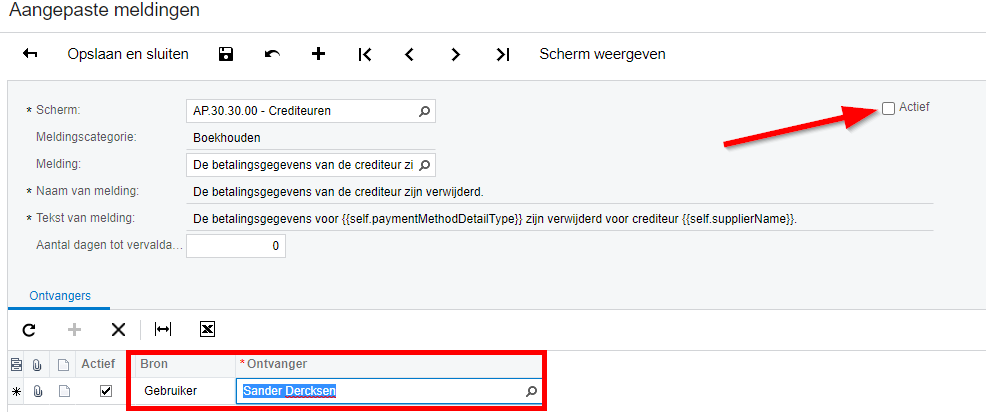Add a new record with plus icon
Image resolution: width=986 pixels, height=412 pixels.
coord(319,54)
